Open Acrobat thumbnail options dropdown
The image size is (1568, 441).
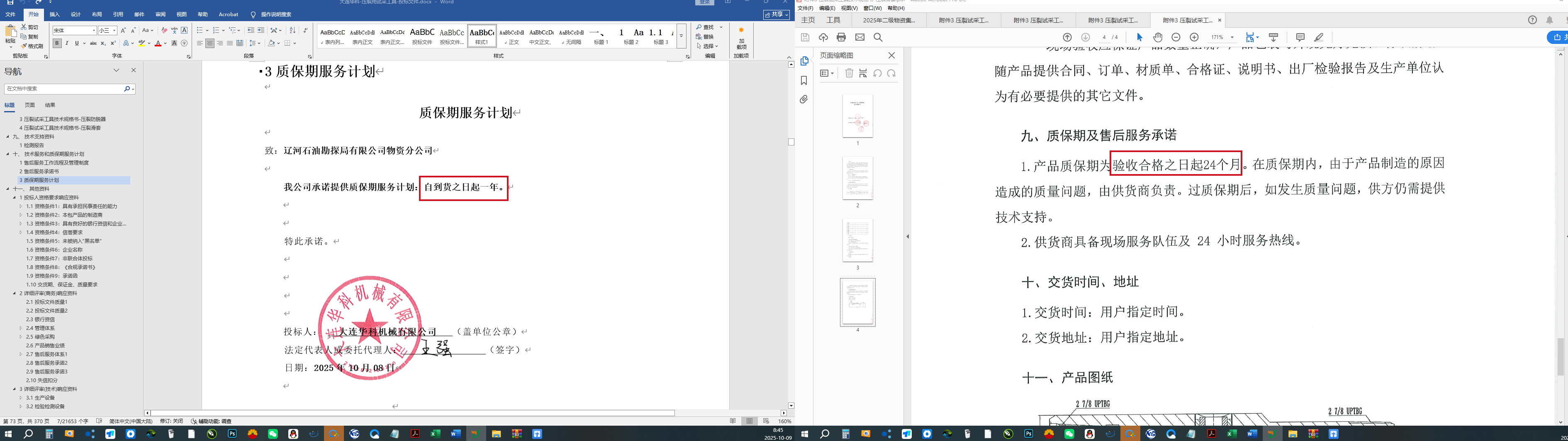click(827, 73)
